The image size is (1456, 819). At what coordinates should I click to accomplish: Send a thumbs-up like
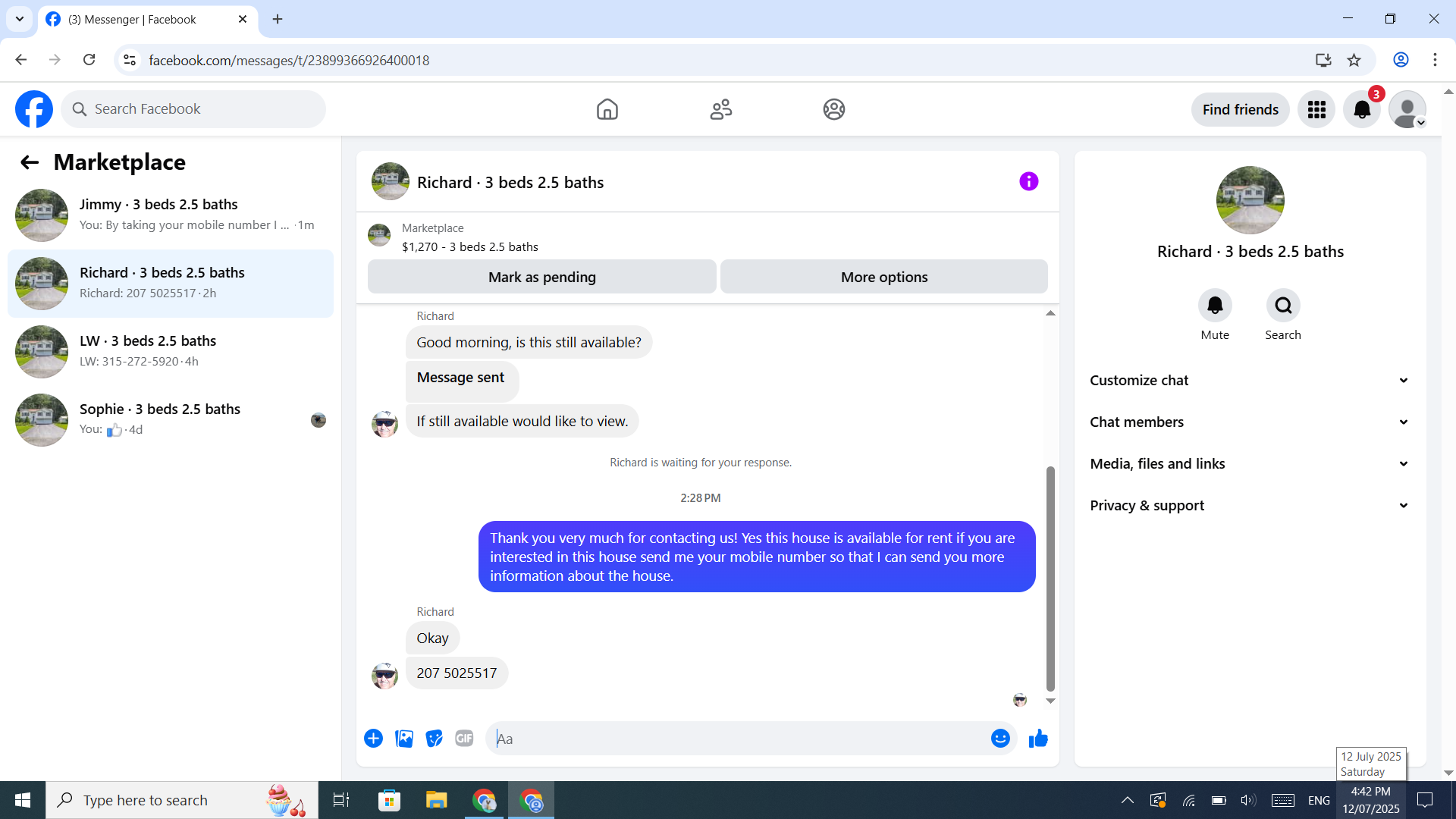(x=1038, y=739)
